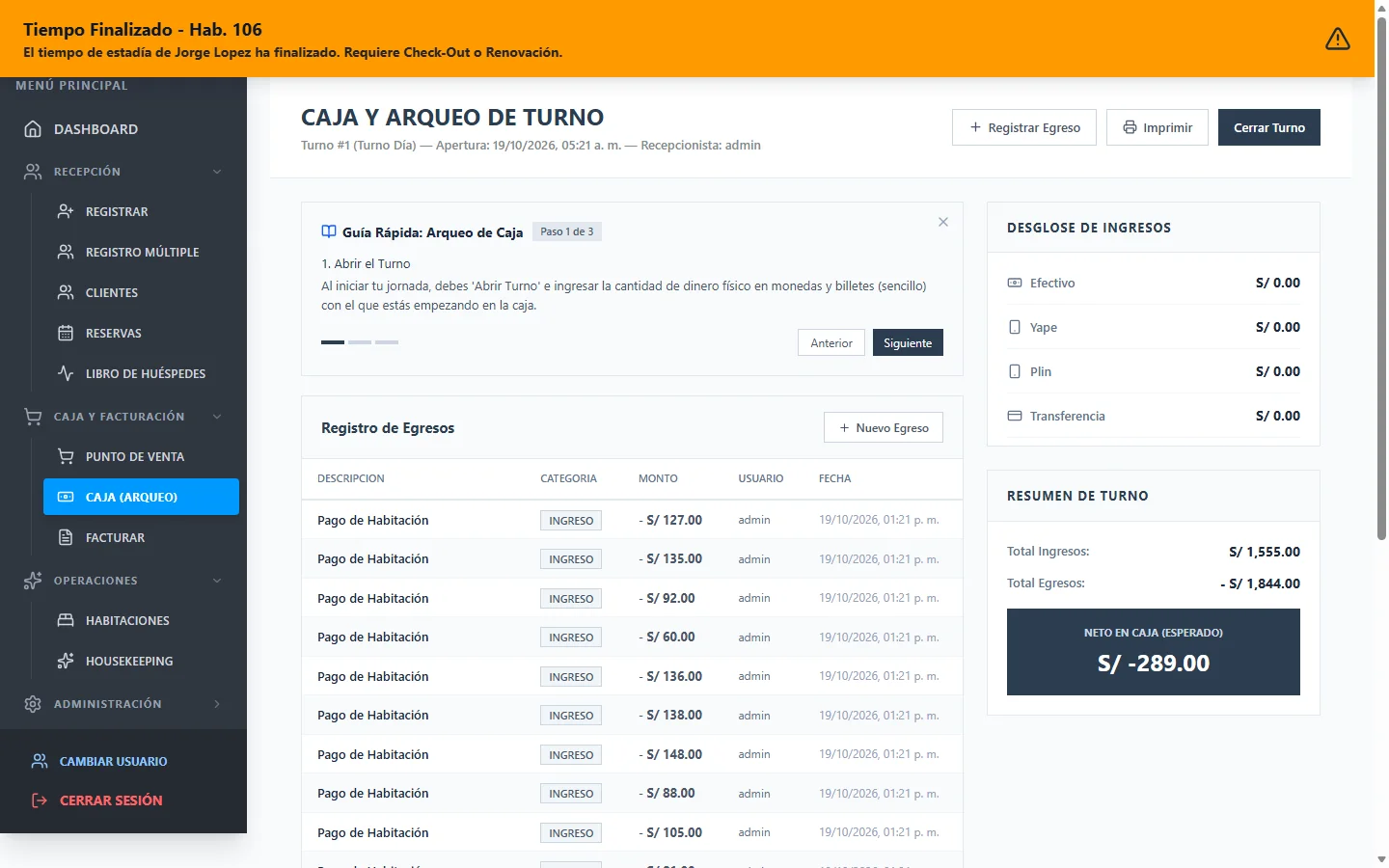Close the Guía Rápida panel
Viewport: 1389px width, 868px height.
click(943, 222)
